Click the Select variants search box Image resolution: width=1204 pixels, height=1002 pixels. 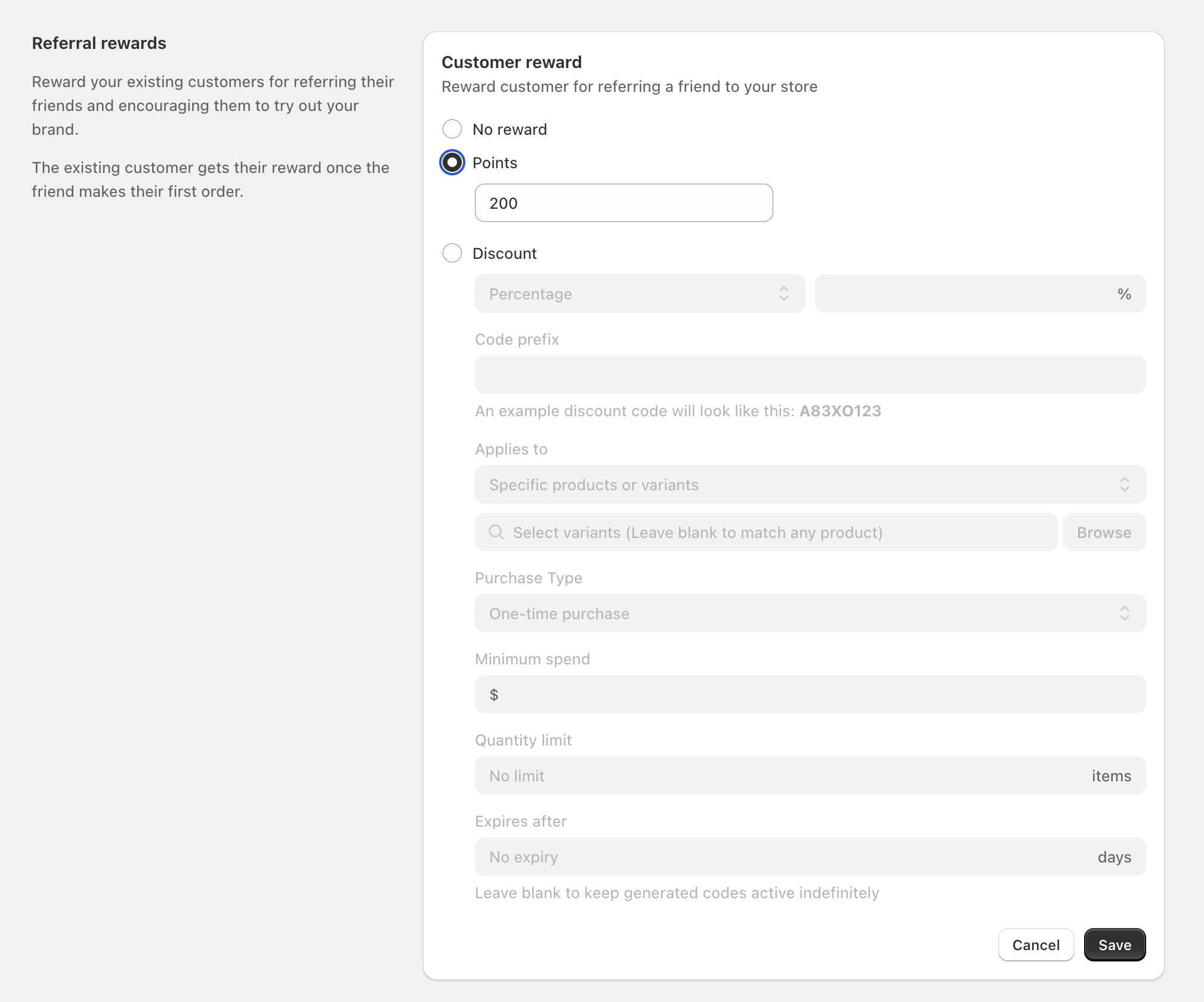pyautogui.click(x=716, y=532)
